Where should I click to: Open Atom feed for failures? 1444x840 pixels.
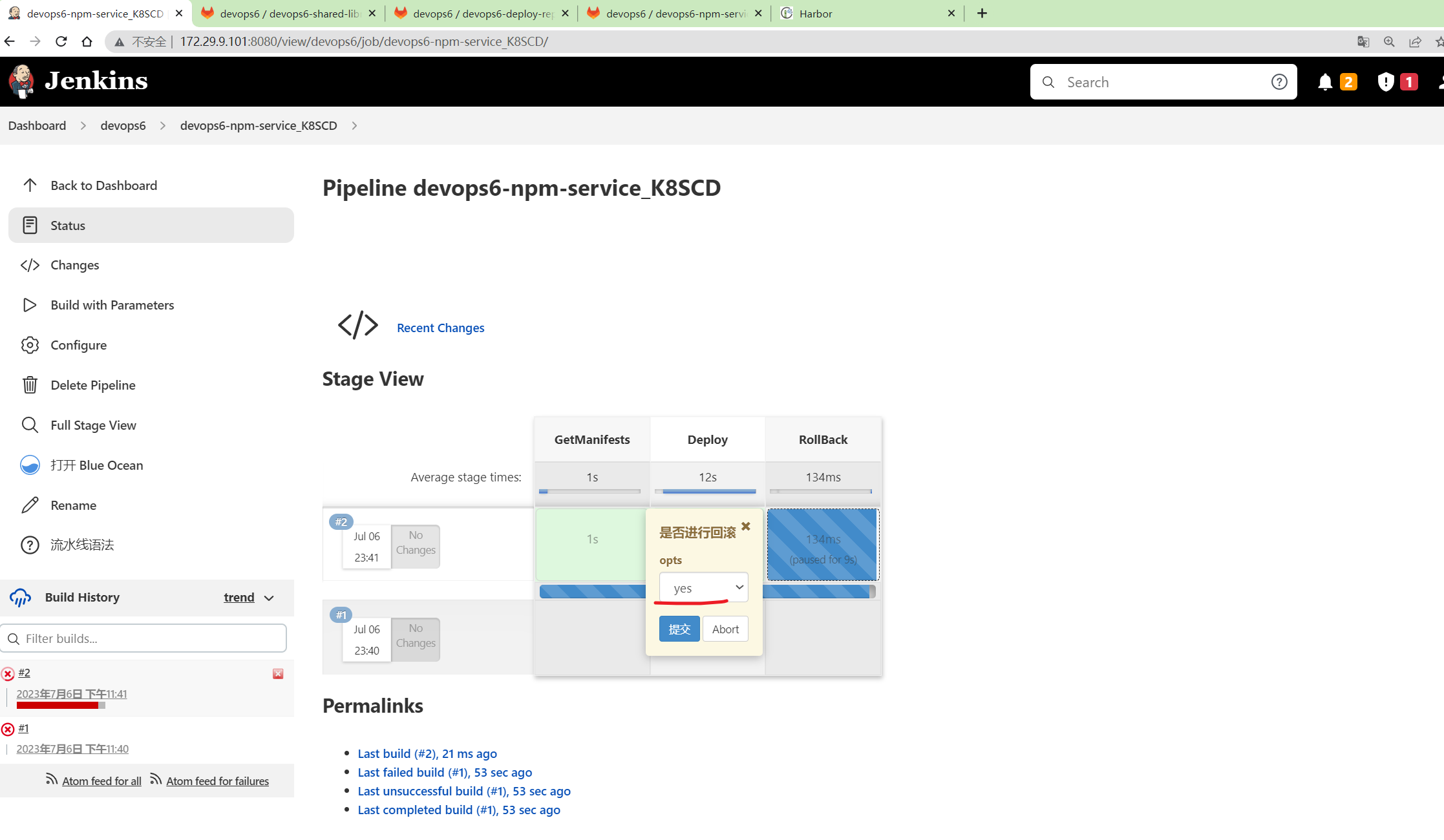point(217,781)
